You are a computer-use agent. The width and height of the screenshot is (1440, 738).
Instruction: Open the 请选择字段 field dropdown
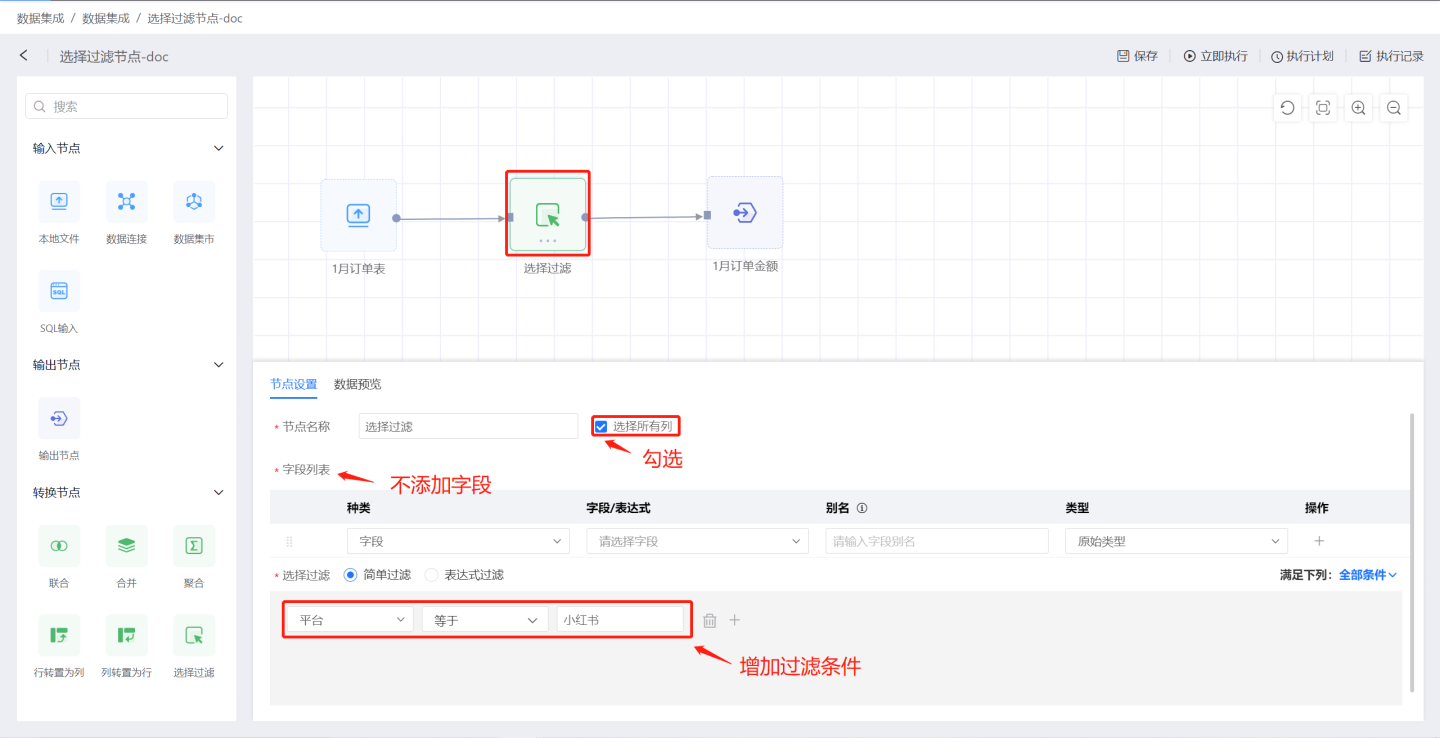tap(697, 541)
